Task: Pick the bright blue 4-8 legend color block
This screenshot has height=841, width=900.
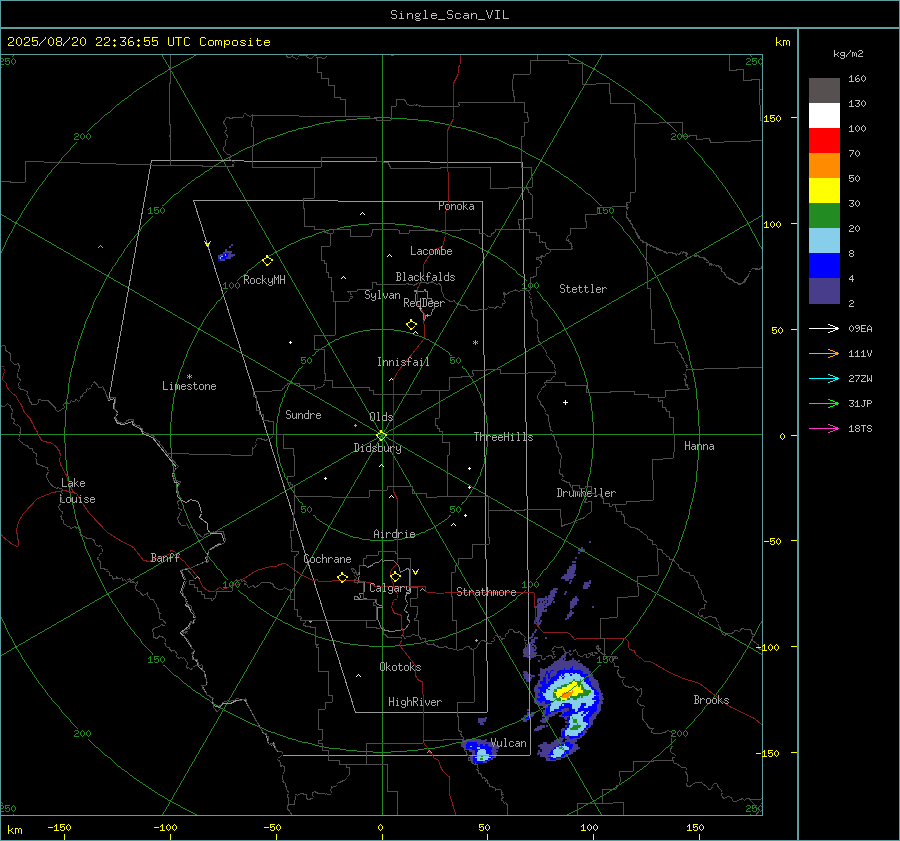Action: click(824, 266)
